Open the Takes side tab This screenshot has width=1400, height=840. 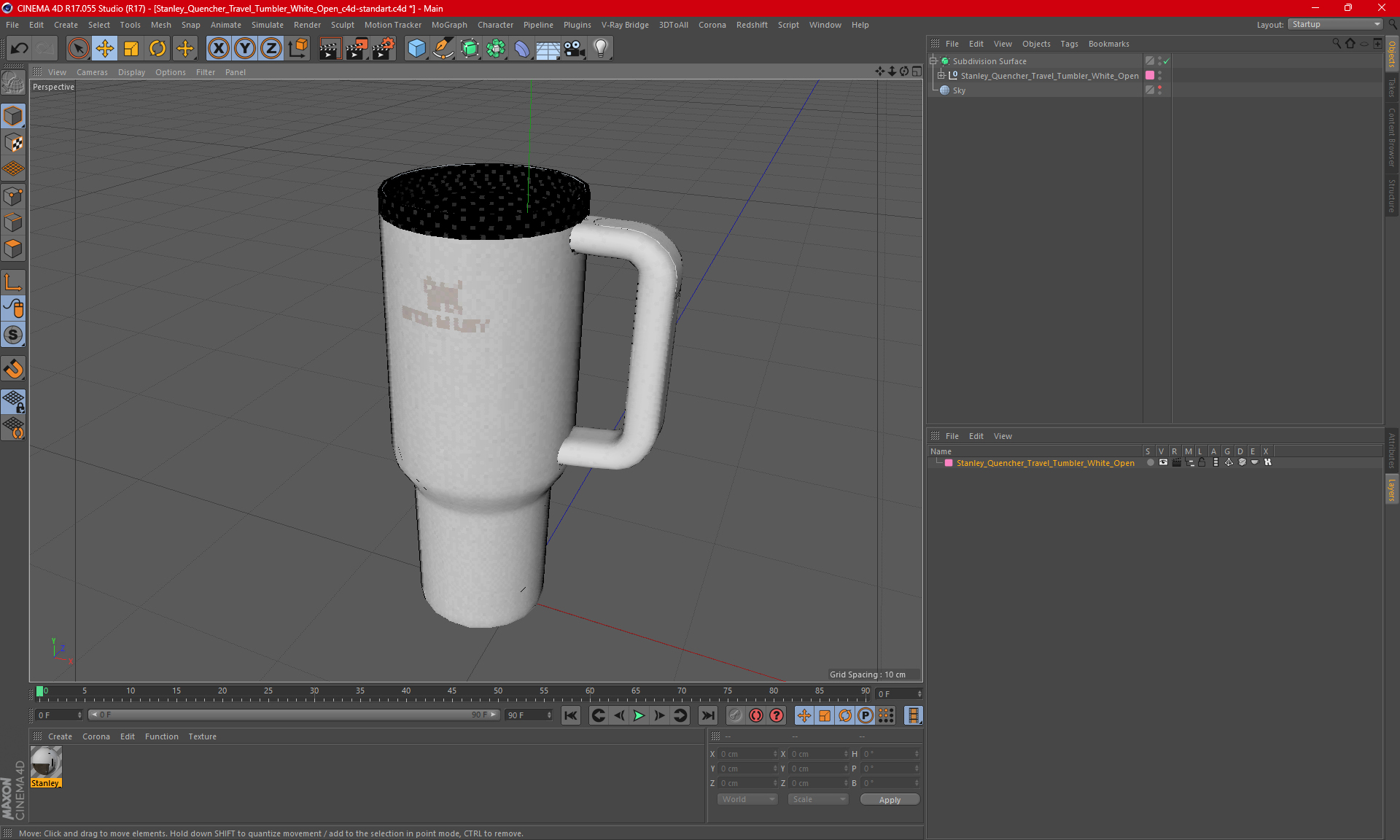point(1391,87)
